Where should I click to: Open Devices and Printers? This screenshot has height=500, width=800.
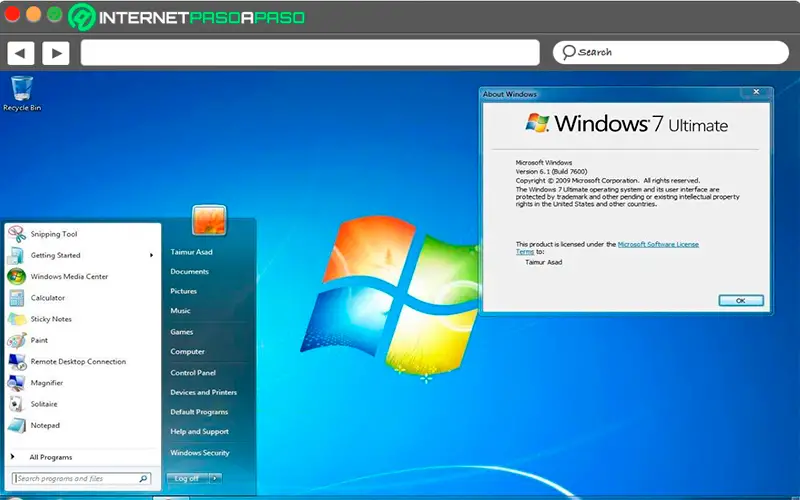(x=204, y=392)
